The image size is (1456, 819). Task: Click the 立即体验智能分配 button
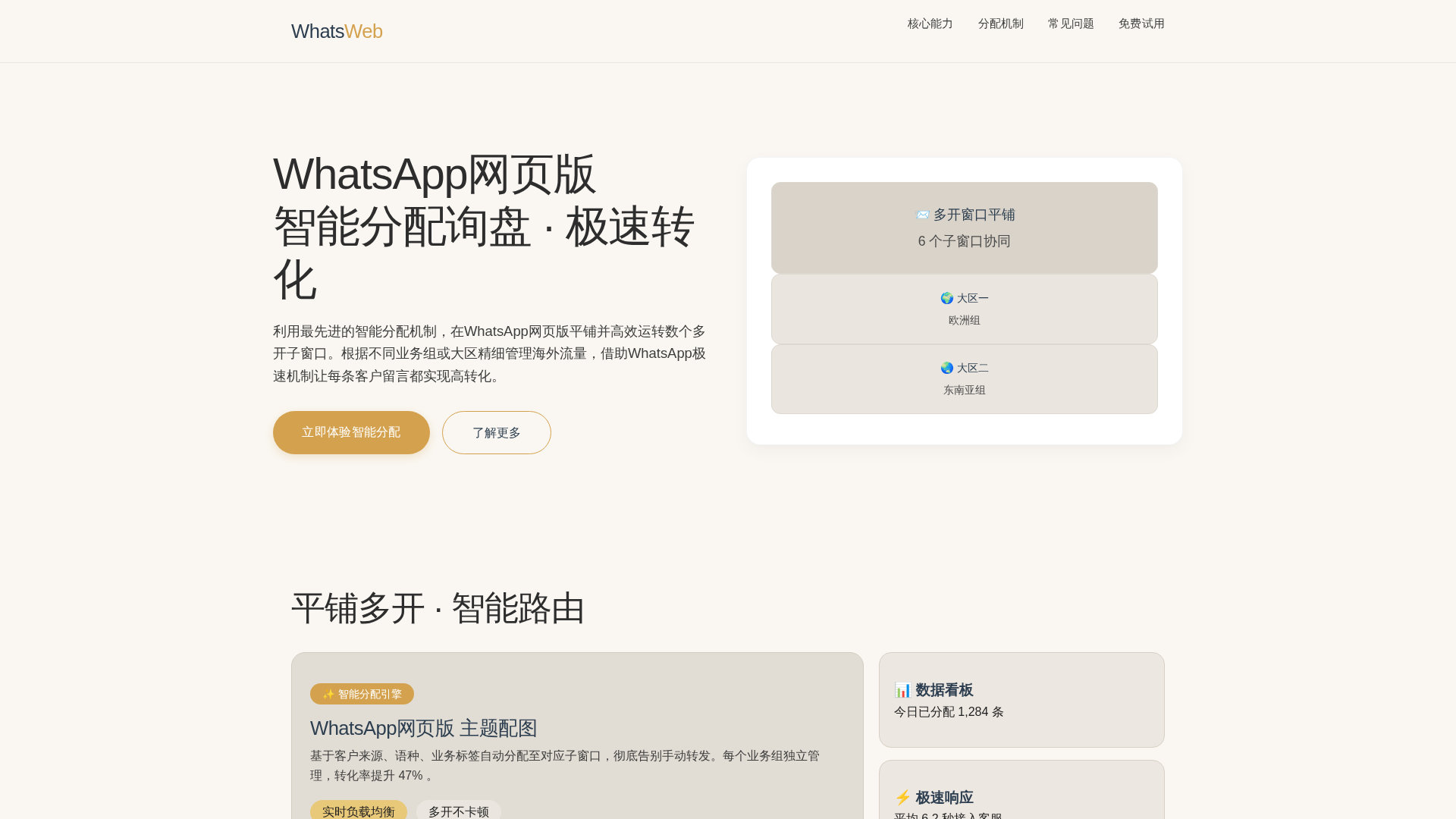point(351,432)
